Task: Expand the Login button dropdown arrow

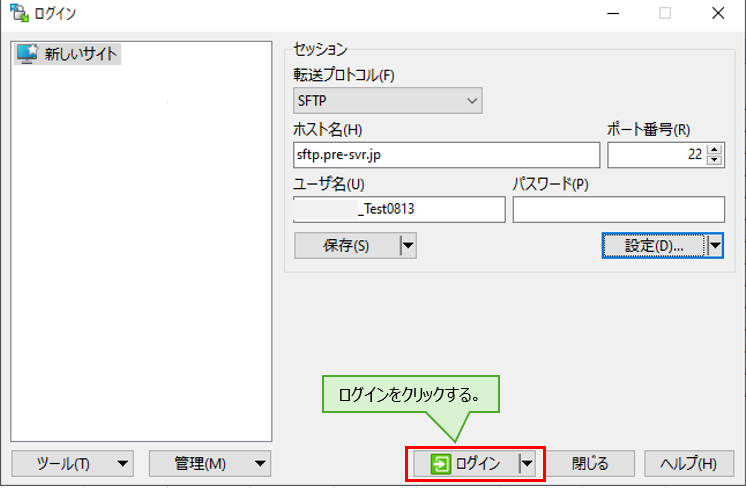Action: point(527,463)
